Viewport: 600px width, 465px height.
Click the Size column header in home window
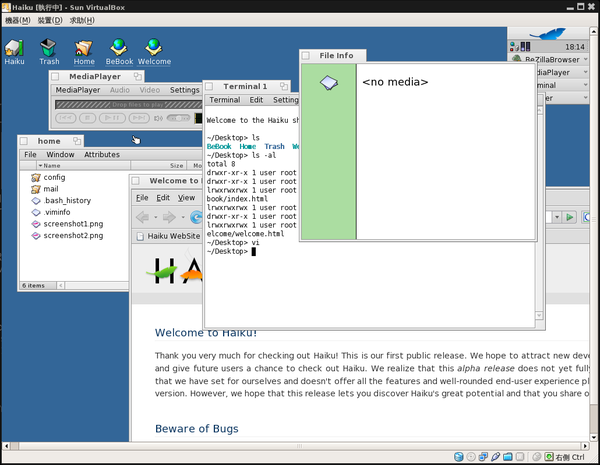(158, 165)
